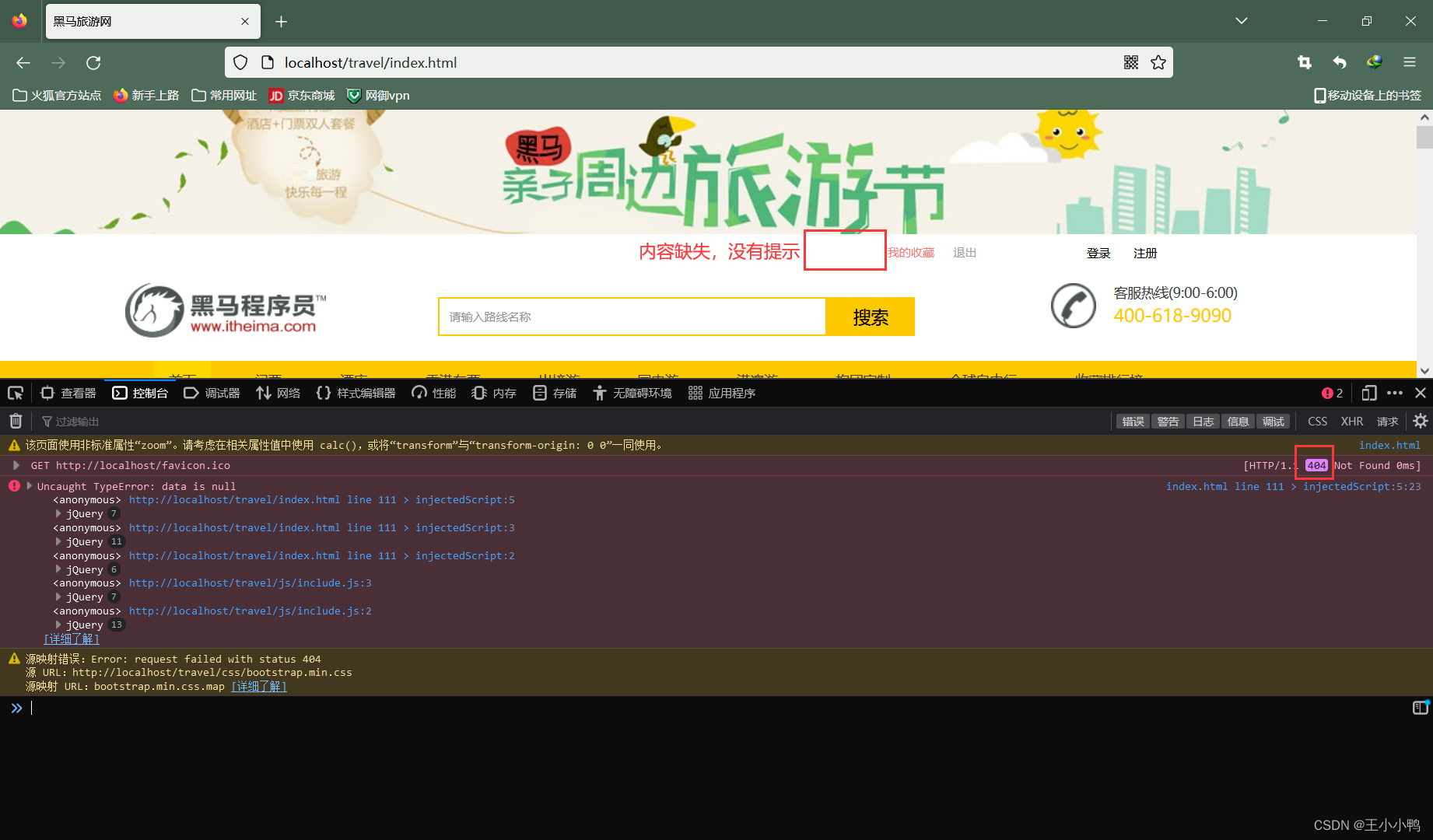Open the 京东商城 bookmark

tap(302, 95)
